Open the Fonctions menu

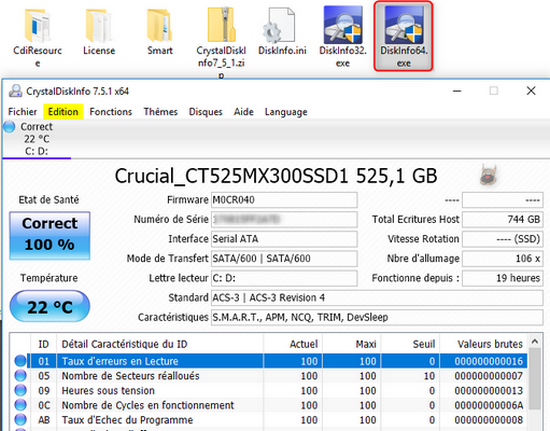(111, 112)
